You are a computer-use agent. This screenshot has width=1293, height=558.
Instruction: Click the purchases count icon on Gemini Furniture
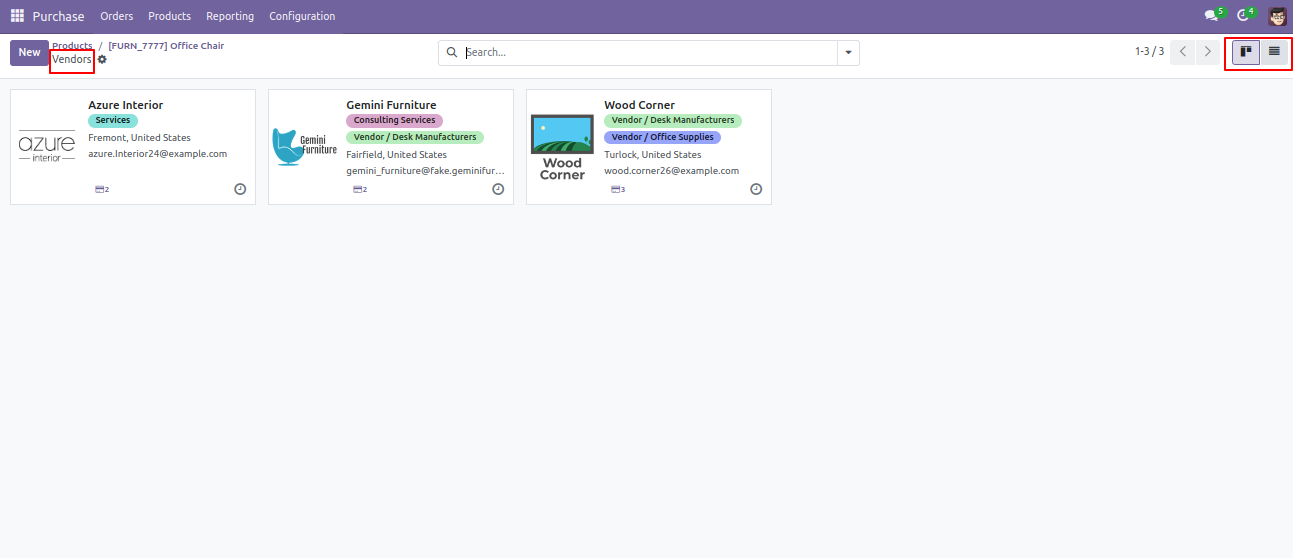point(360,189)
